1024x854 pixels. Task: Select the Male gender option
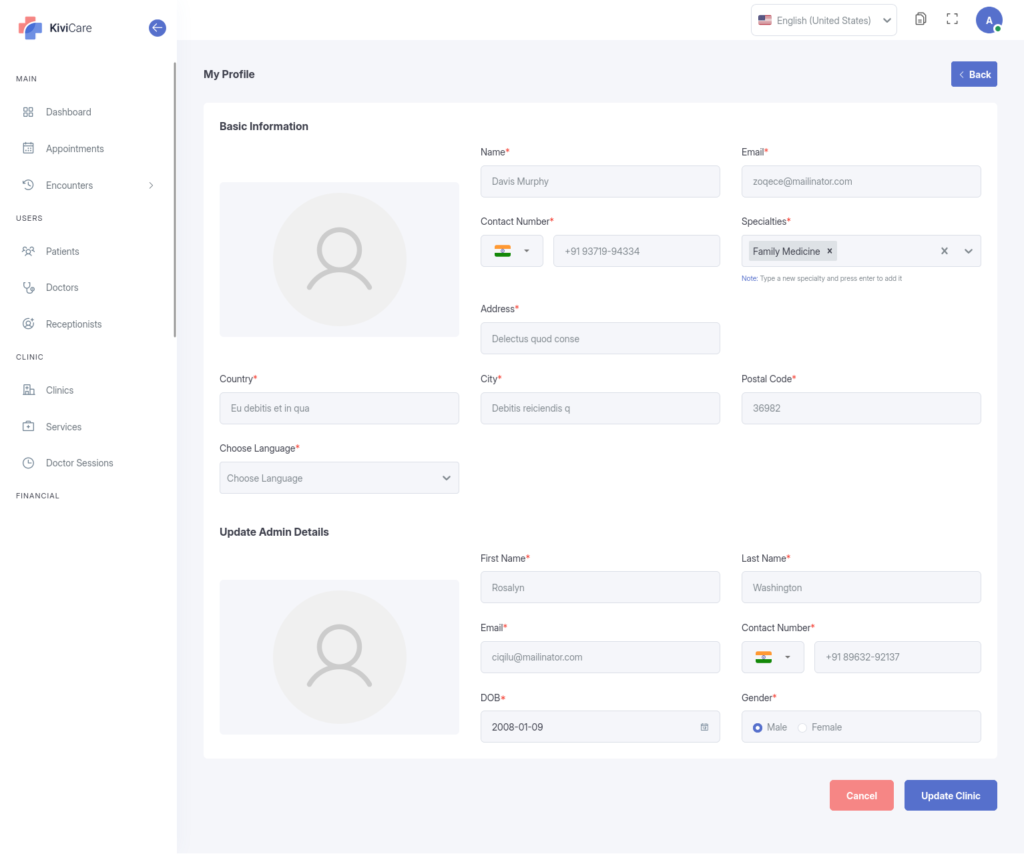click(x=757, y=727)
